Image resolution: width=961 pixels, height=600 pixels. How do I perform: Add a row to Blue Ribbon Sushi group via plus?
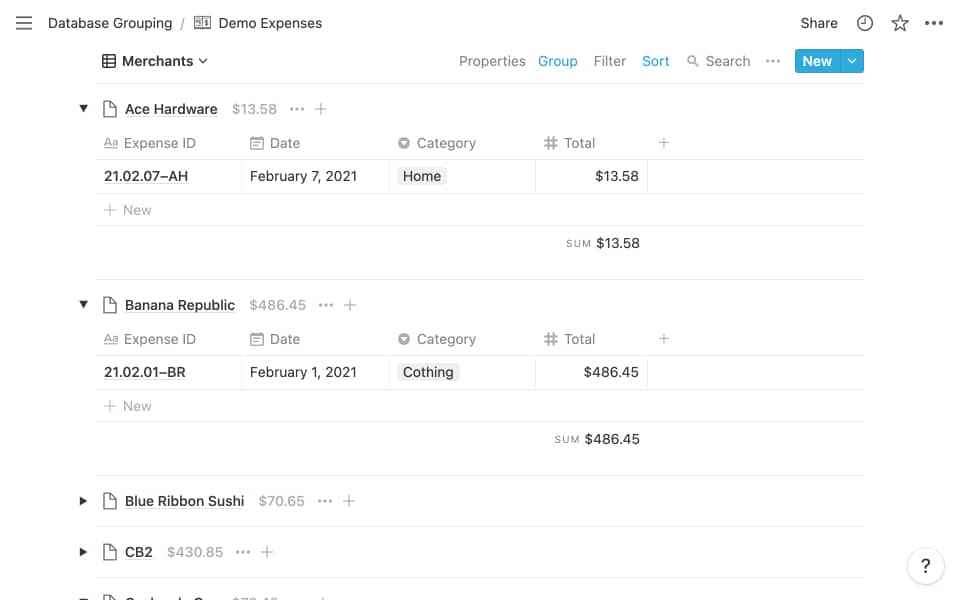click(349, 501)
